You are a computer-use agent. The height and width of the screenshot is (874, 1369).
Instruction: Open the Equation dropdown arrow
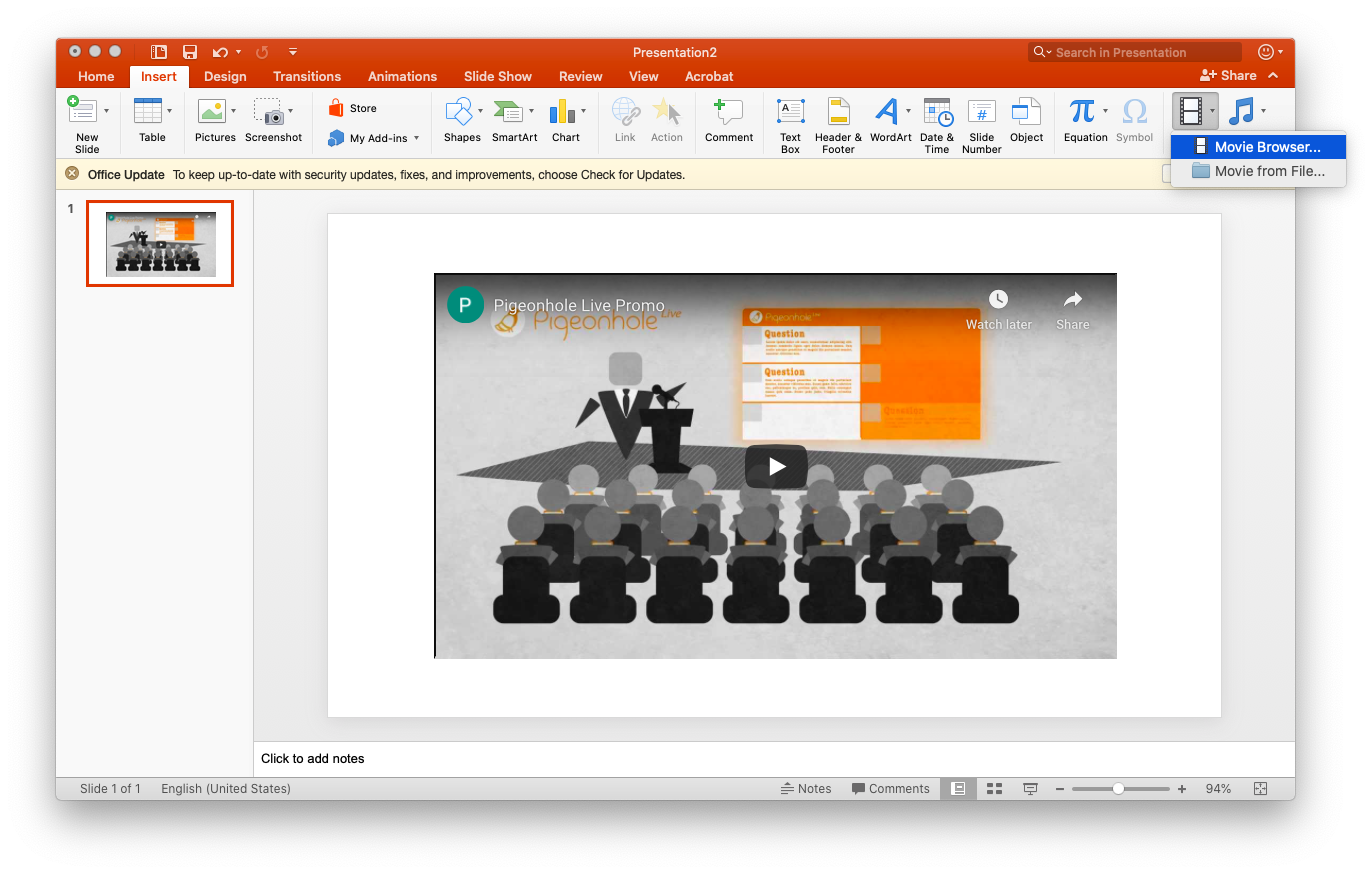[x=1105, y=111]
